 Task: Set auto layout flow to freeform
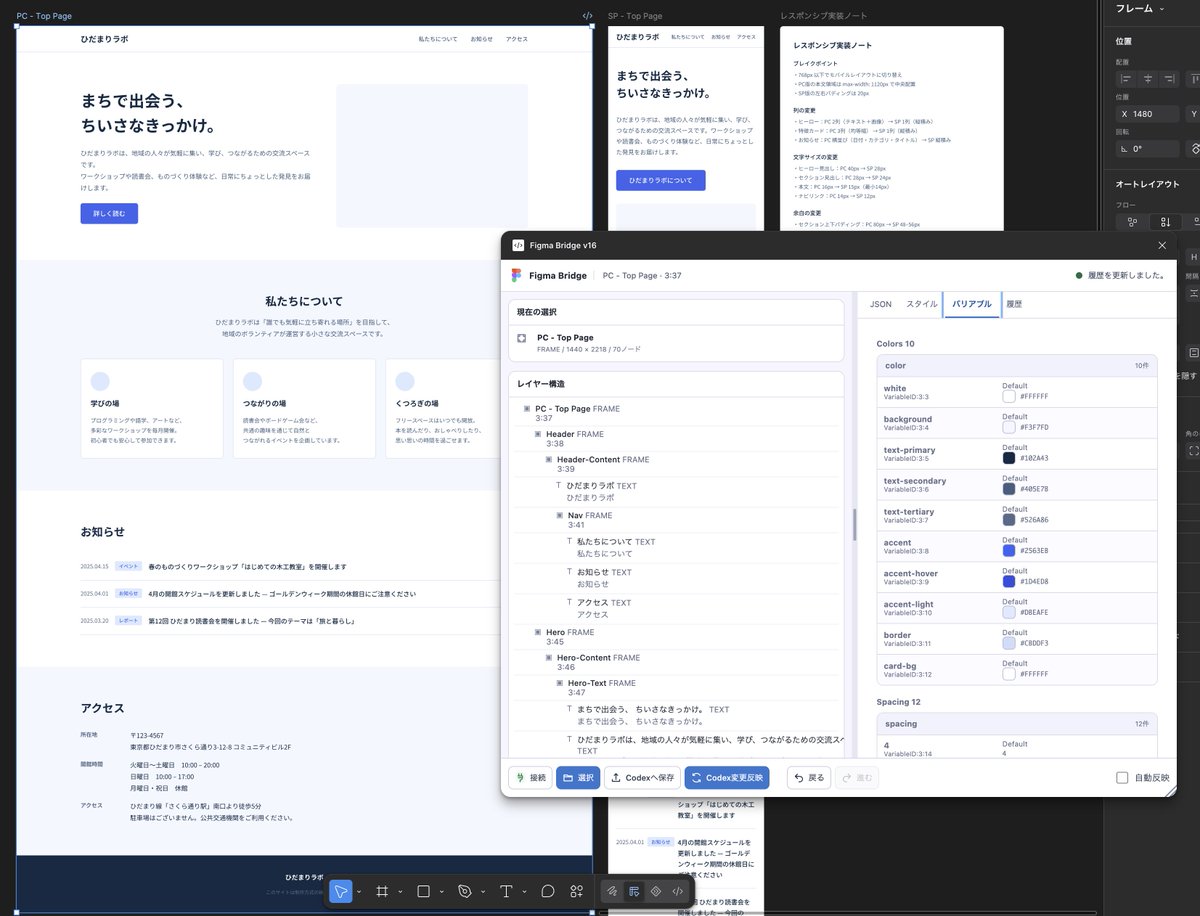(1132, 222)
